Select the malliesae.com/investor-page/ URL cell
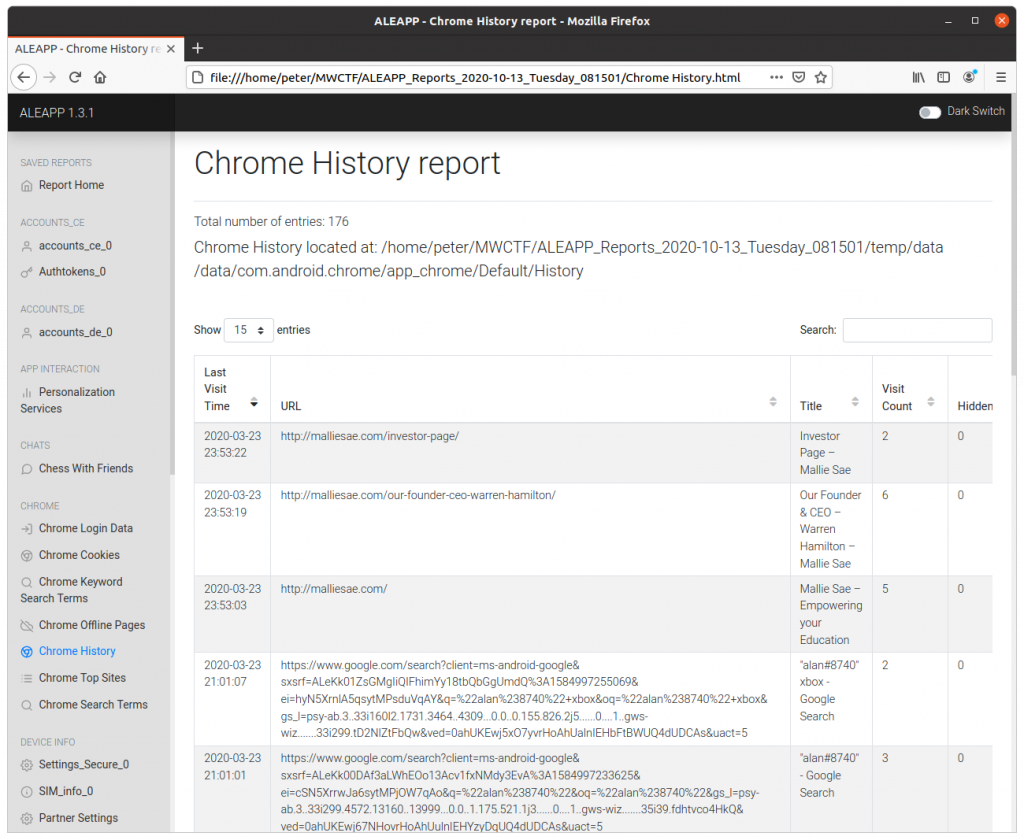This screenshot has height=840, width=1024. pos(530,453)
